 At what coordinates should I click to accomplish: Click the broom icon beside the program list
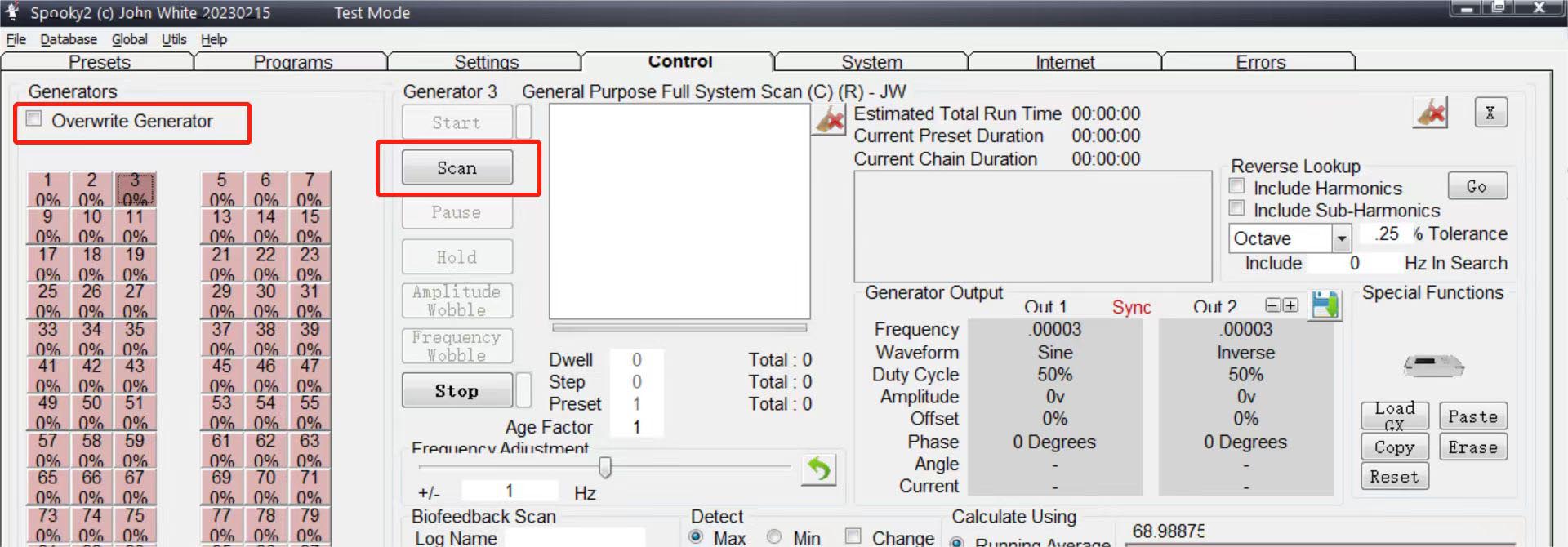[829, 121]
